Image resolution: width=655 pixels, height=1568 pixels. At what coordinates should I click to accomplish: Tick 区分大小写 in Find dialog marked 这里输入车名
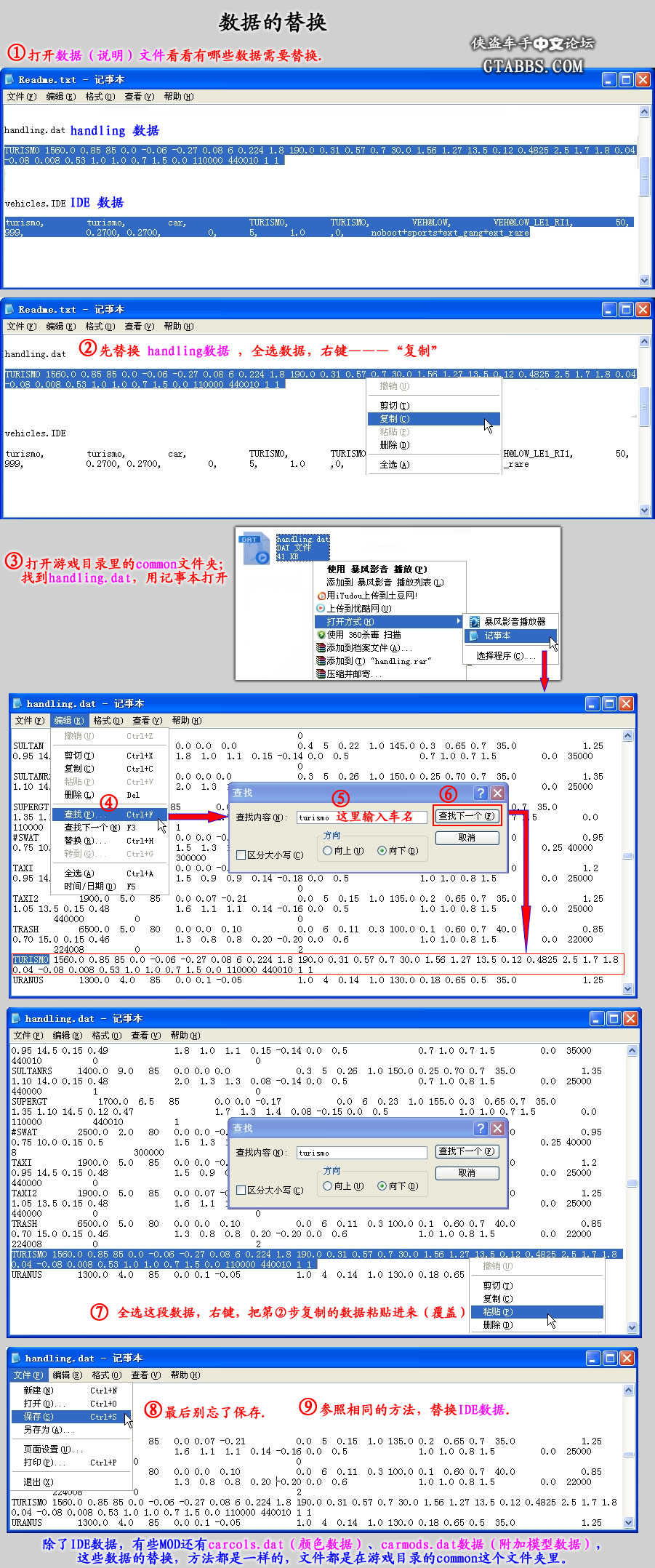point(241,855)
